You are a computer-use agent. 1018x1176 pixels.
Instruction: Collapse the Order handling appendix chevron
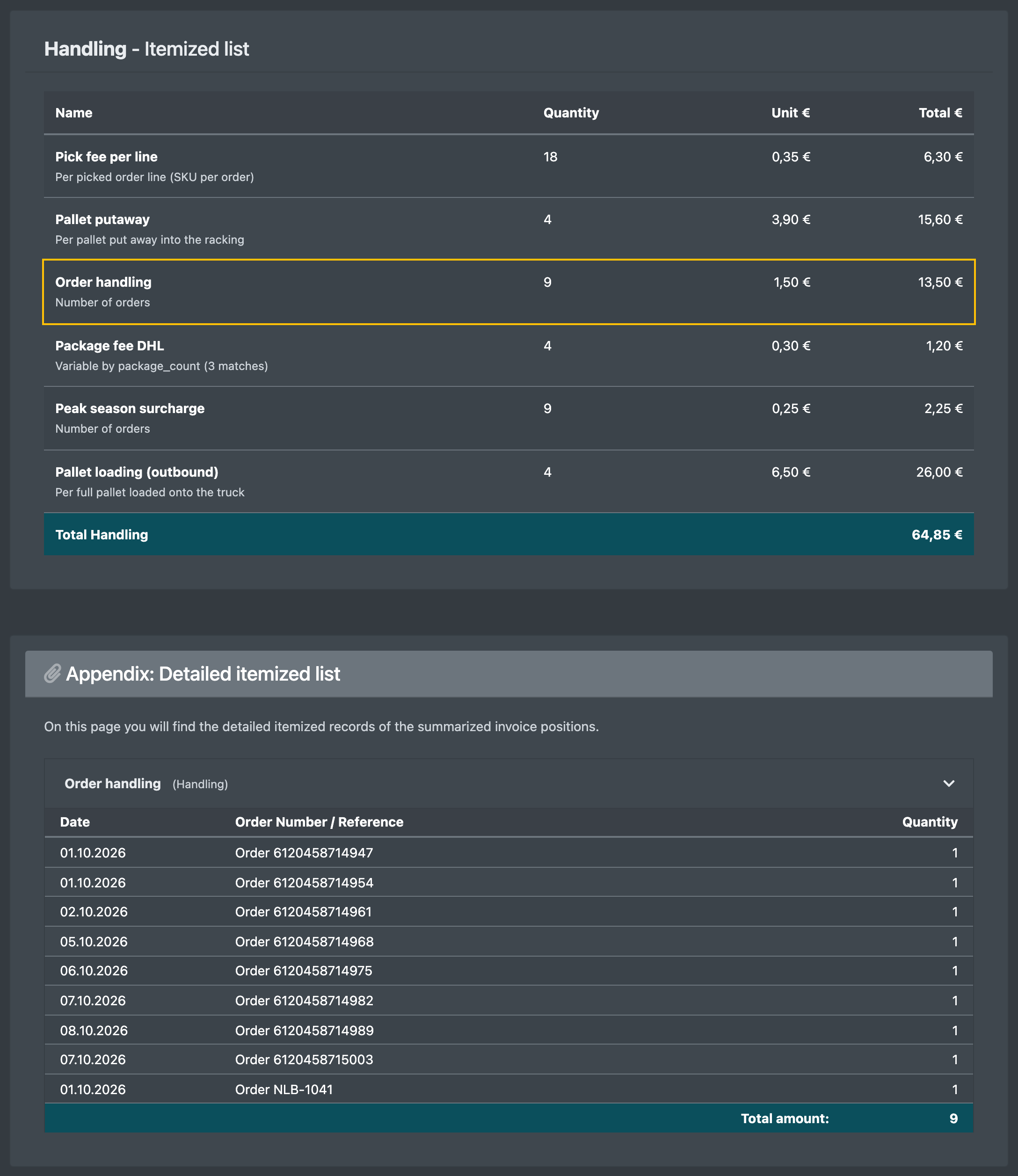948,784
